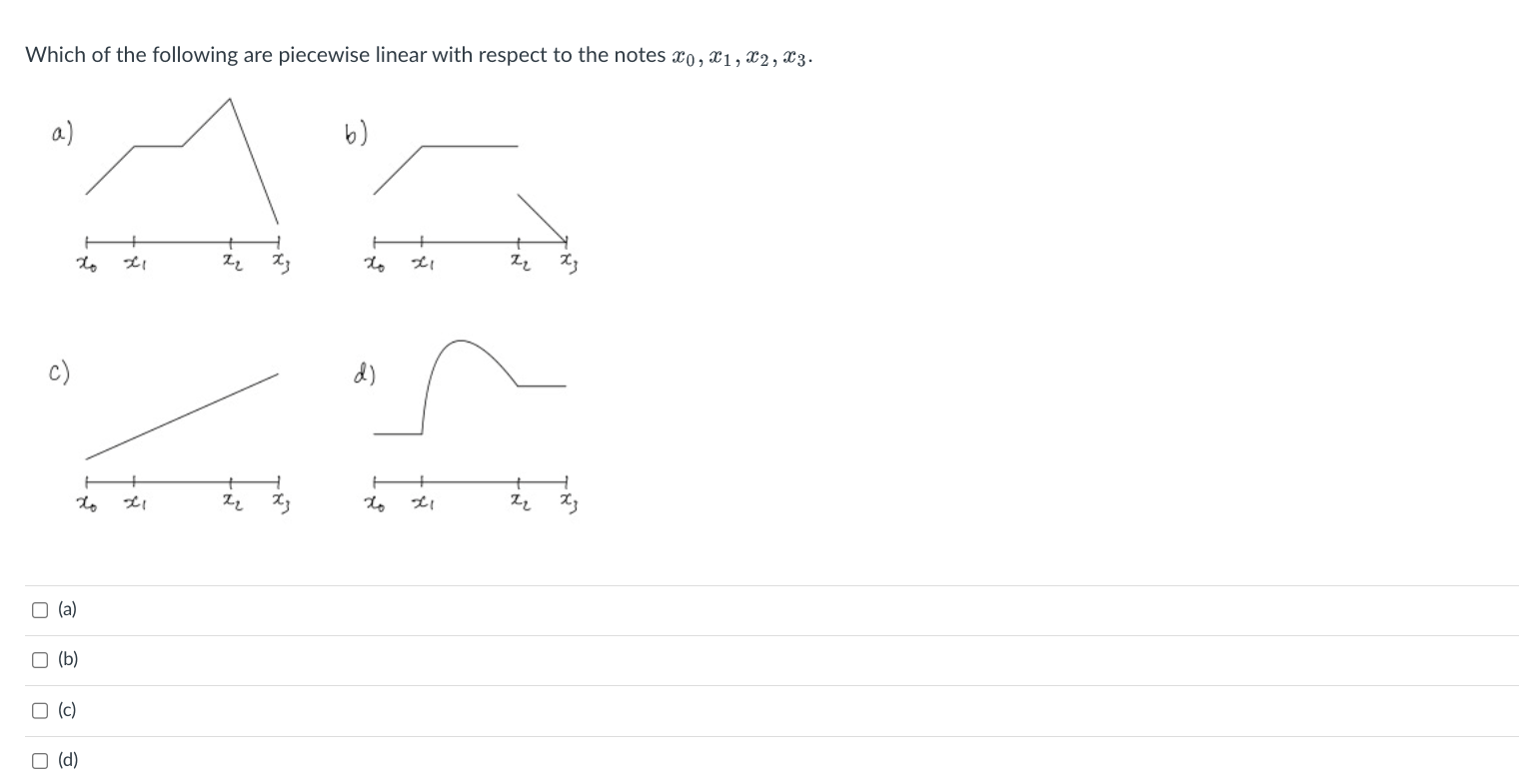Select the (c) answer checkbox
Viewport: 1519px width, 784px height.
coord(40,710)
